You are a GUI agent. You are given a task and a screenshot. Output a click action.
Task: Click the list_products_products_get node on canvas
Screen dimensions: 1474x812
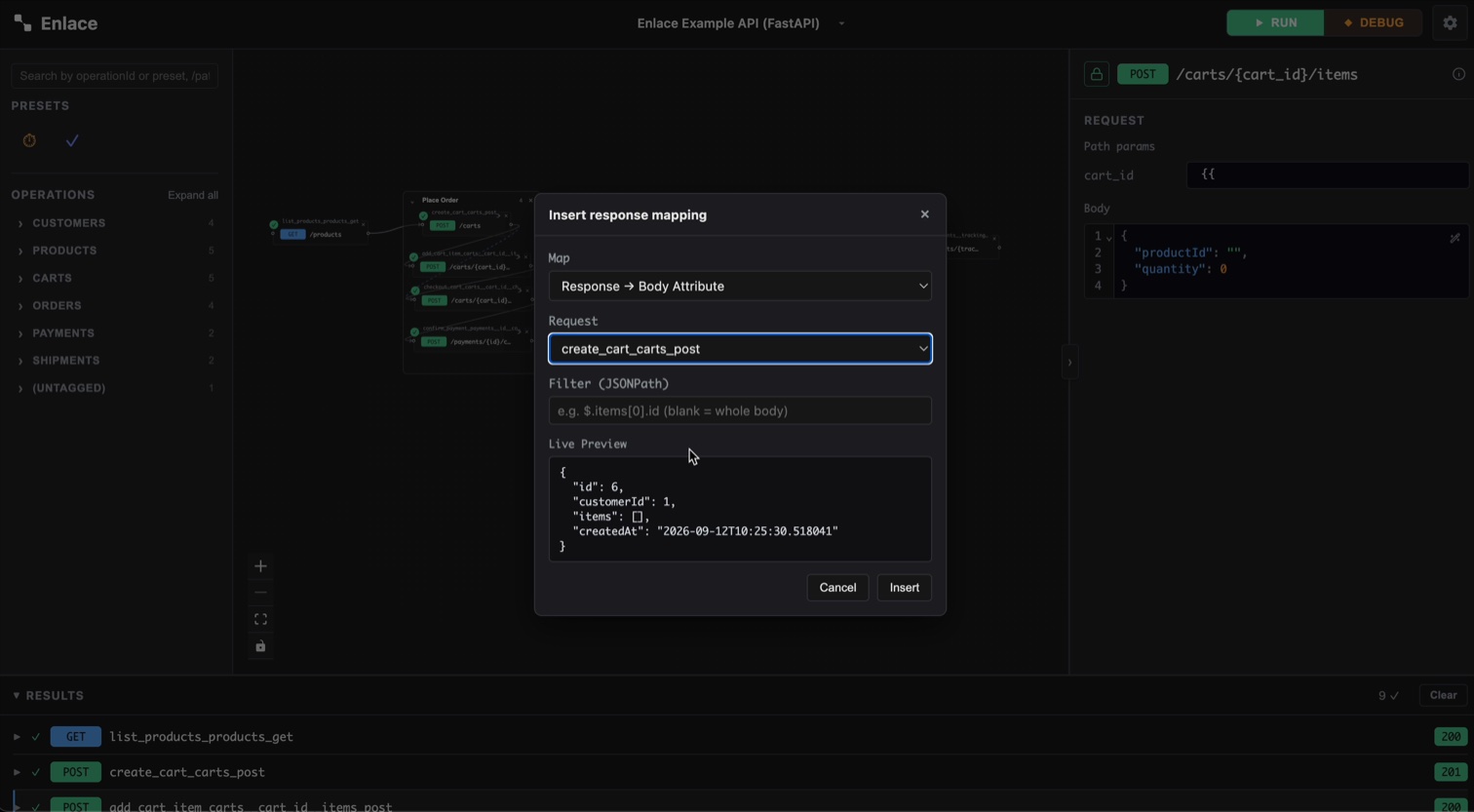[320, 228]
